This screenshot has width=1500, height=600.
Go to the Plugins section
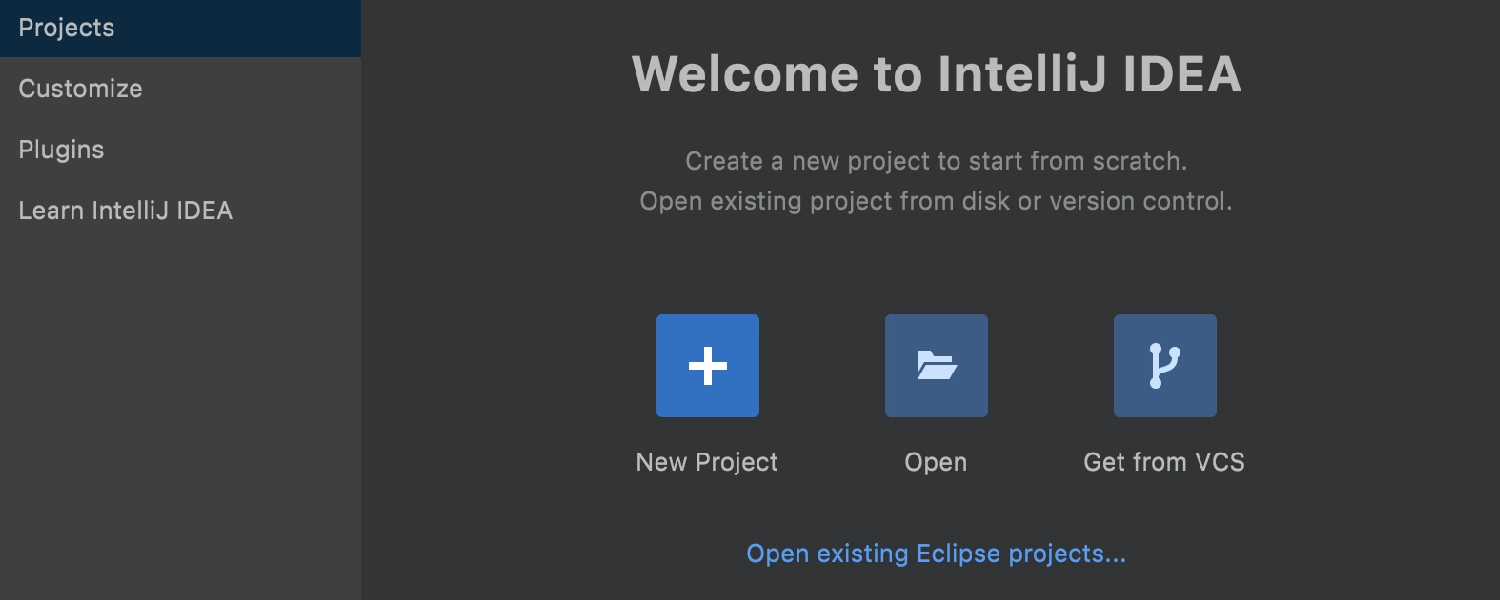[x=180, y=149]
